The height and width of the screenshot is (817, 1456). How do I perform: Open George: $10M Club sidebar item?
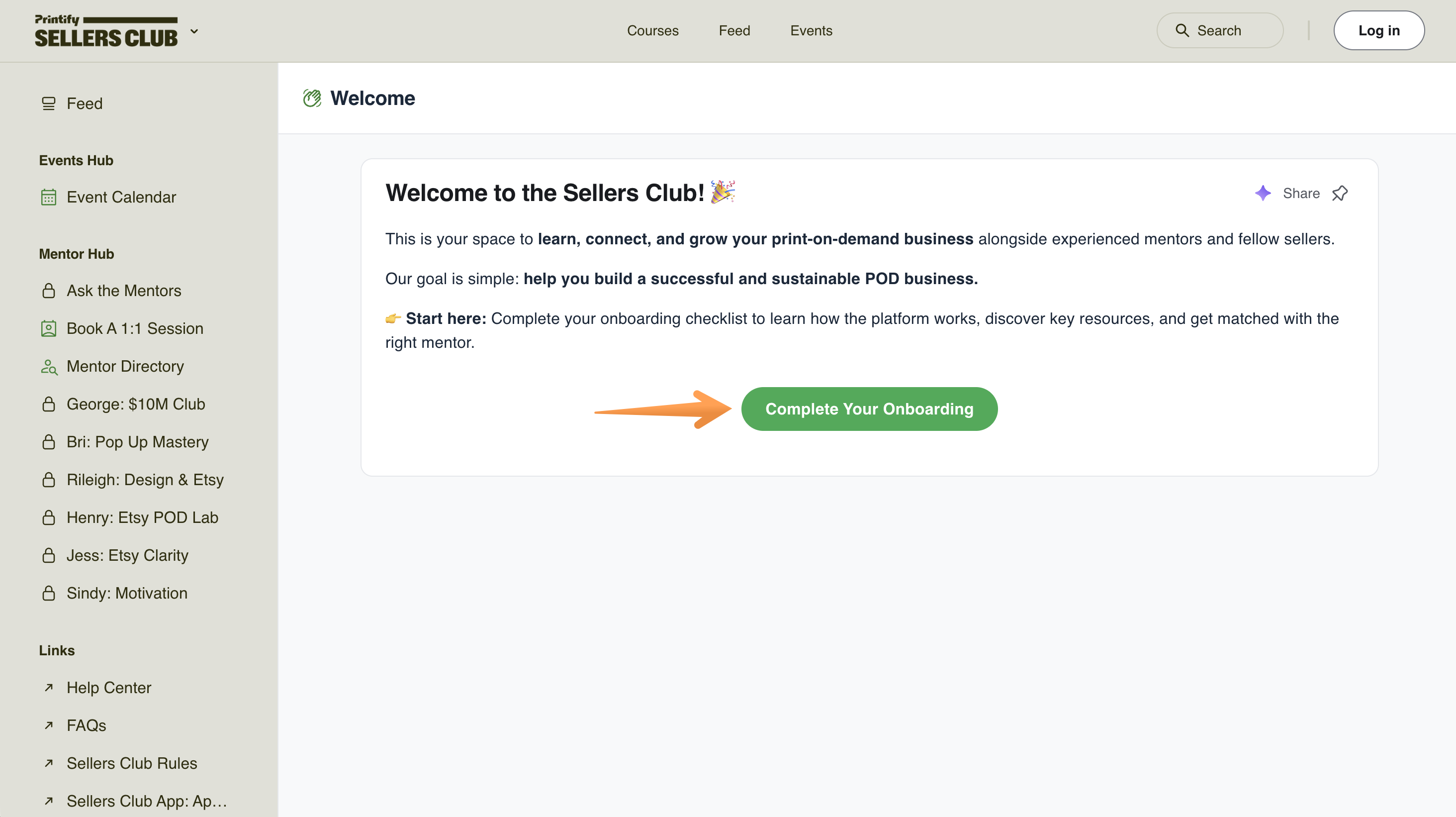click(136, 404)
